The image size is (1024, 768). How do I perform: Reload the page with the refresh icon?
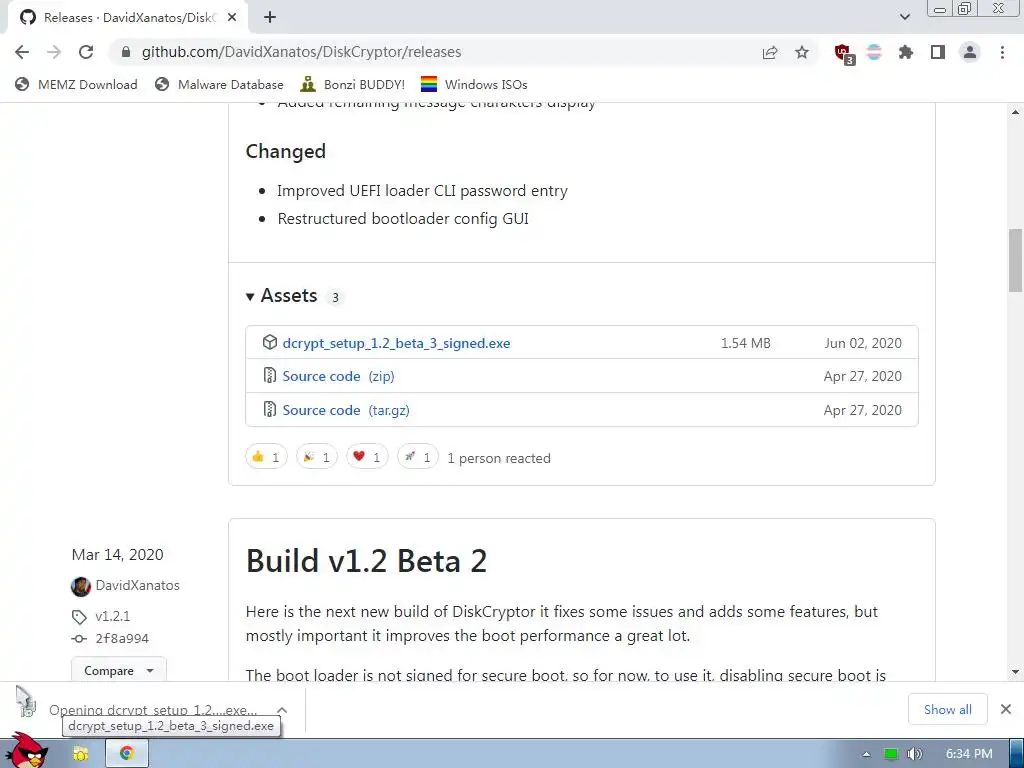point(86,53)
